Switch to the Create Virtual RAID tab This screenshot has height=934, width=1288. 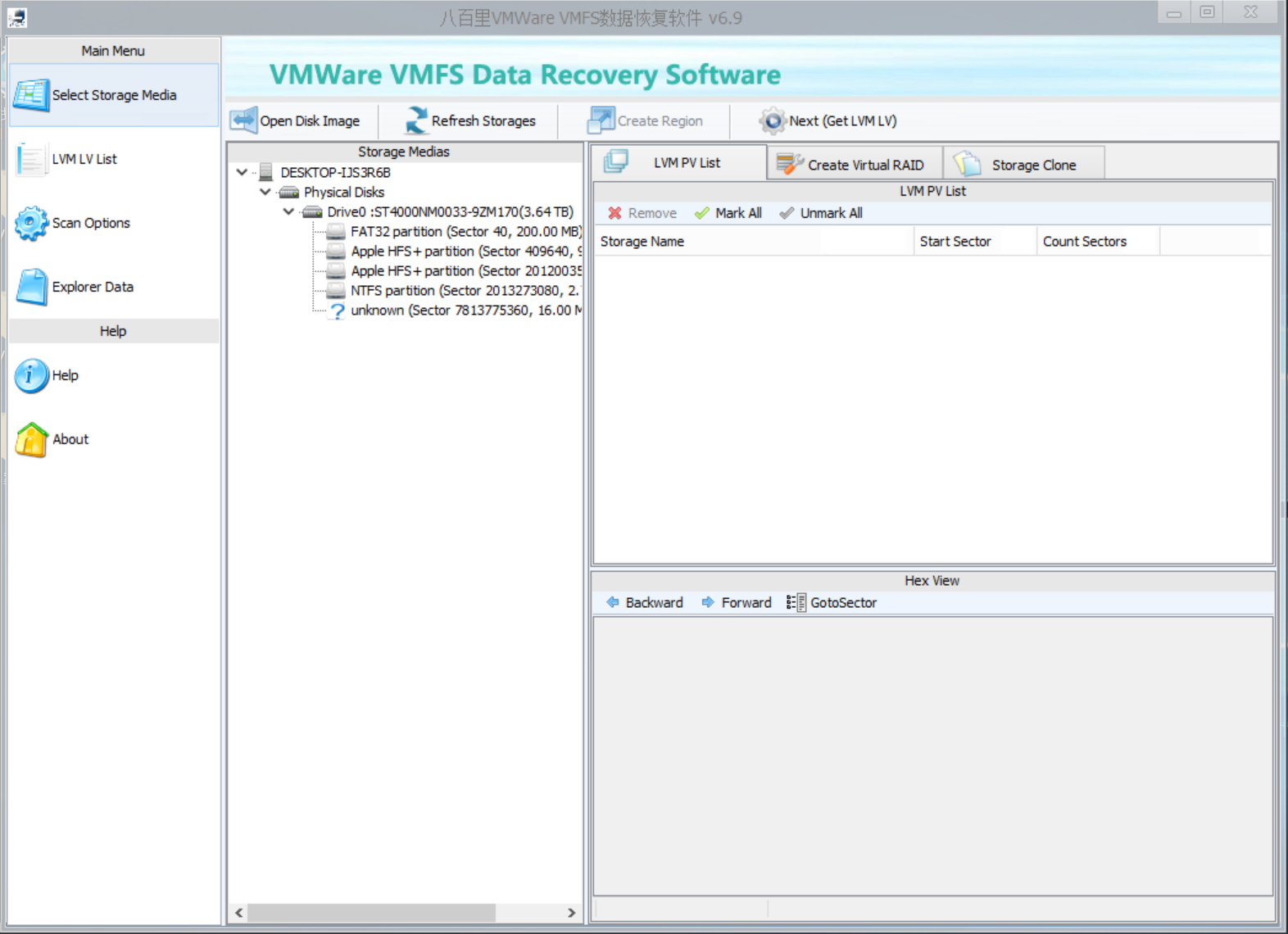[x=855, y=164]
